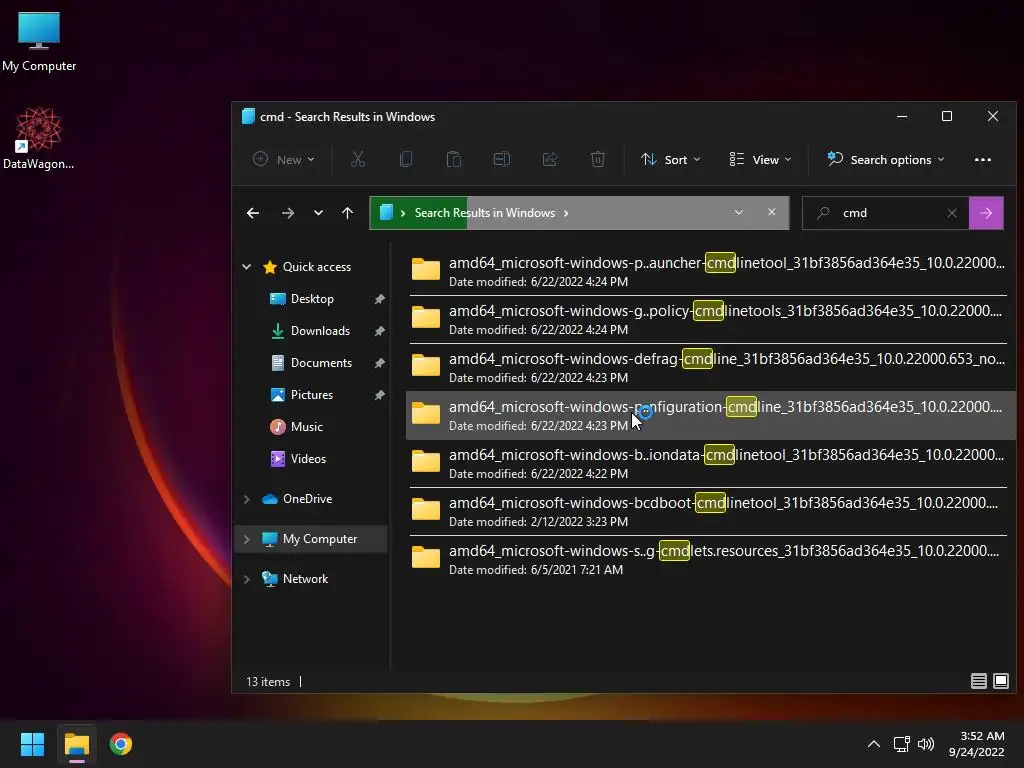Show hidden icons in system tray

point(874,744)
